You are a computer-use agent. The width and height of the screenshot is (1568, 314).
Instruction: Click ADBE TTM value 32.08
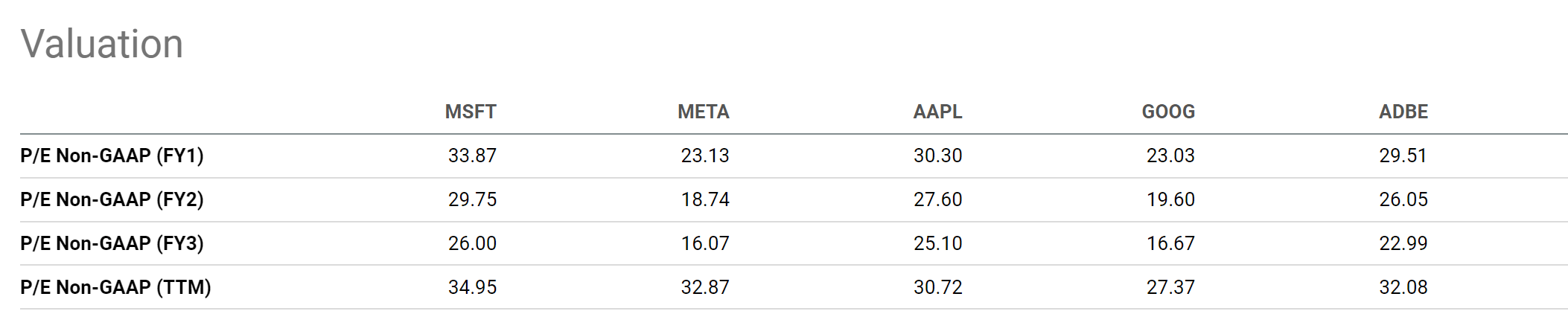click(1403, 287)
